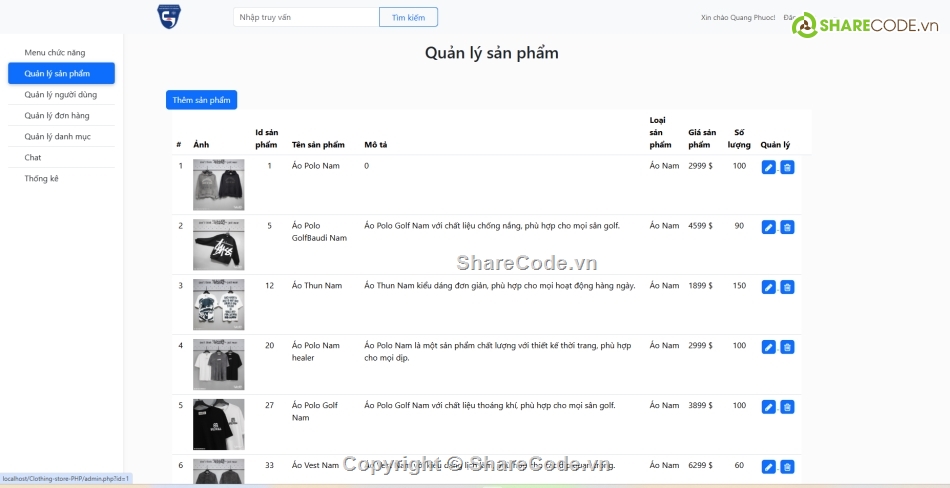This screenshot has width=950, height=488.
Task: Open the Chat menu item
Action: [33, 158]
